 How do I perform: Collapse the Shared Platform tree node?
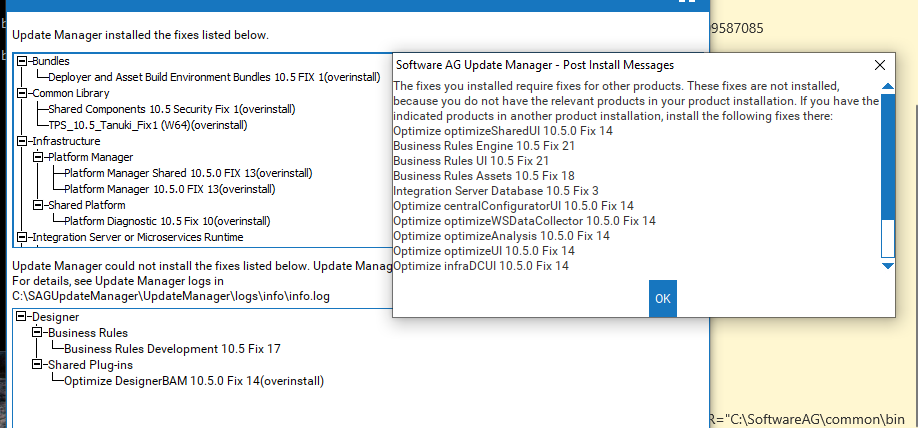click(38, 205)
